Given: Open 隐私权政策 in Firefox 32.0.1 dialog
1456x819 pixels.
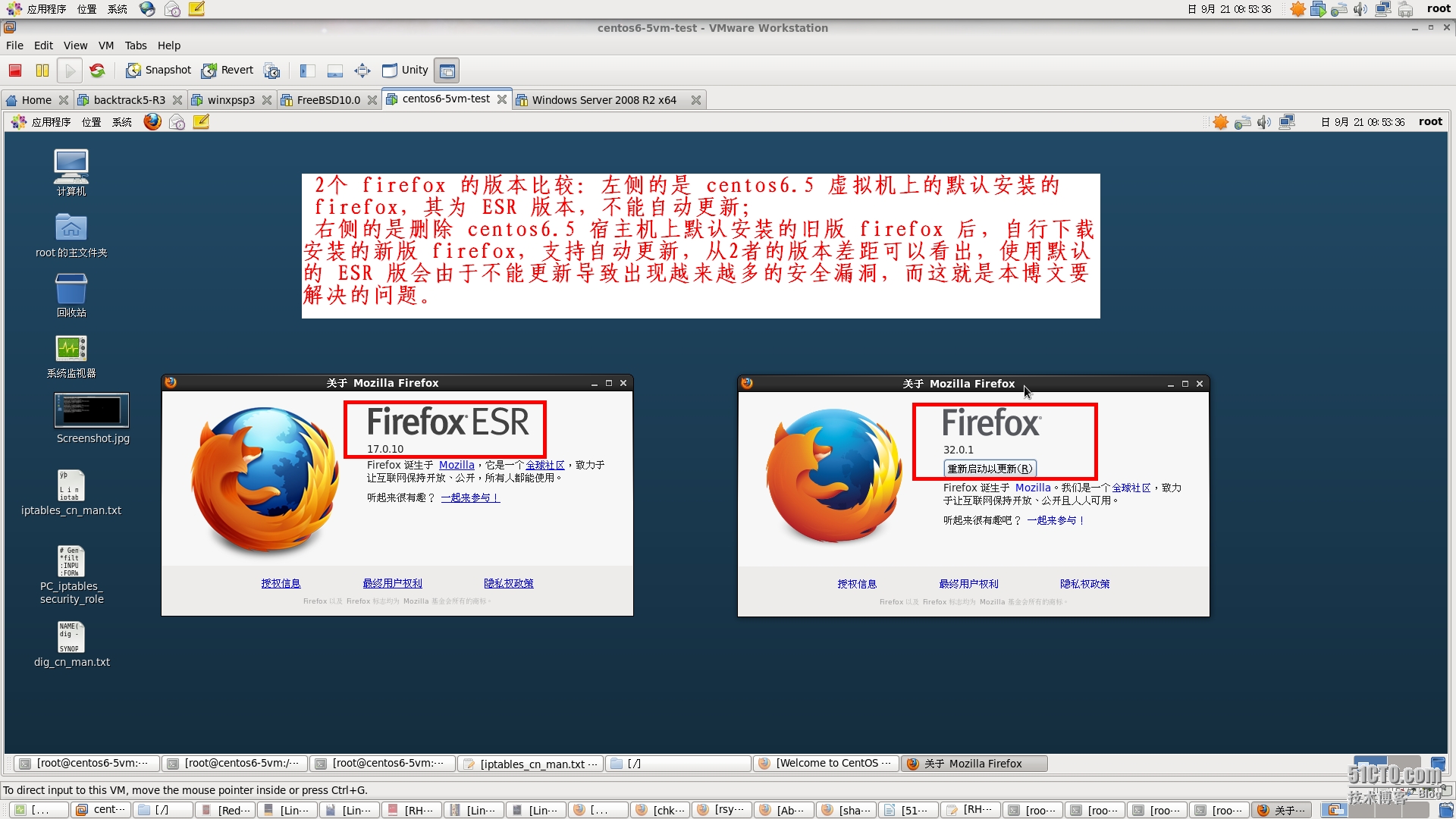Looking at the screenshot, I should click(x=1085, y=584).
